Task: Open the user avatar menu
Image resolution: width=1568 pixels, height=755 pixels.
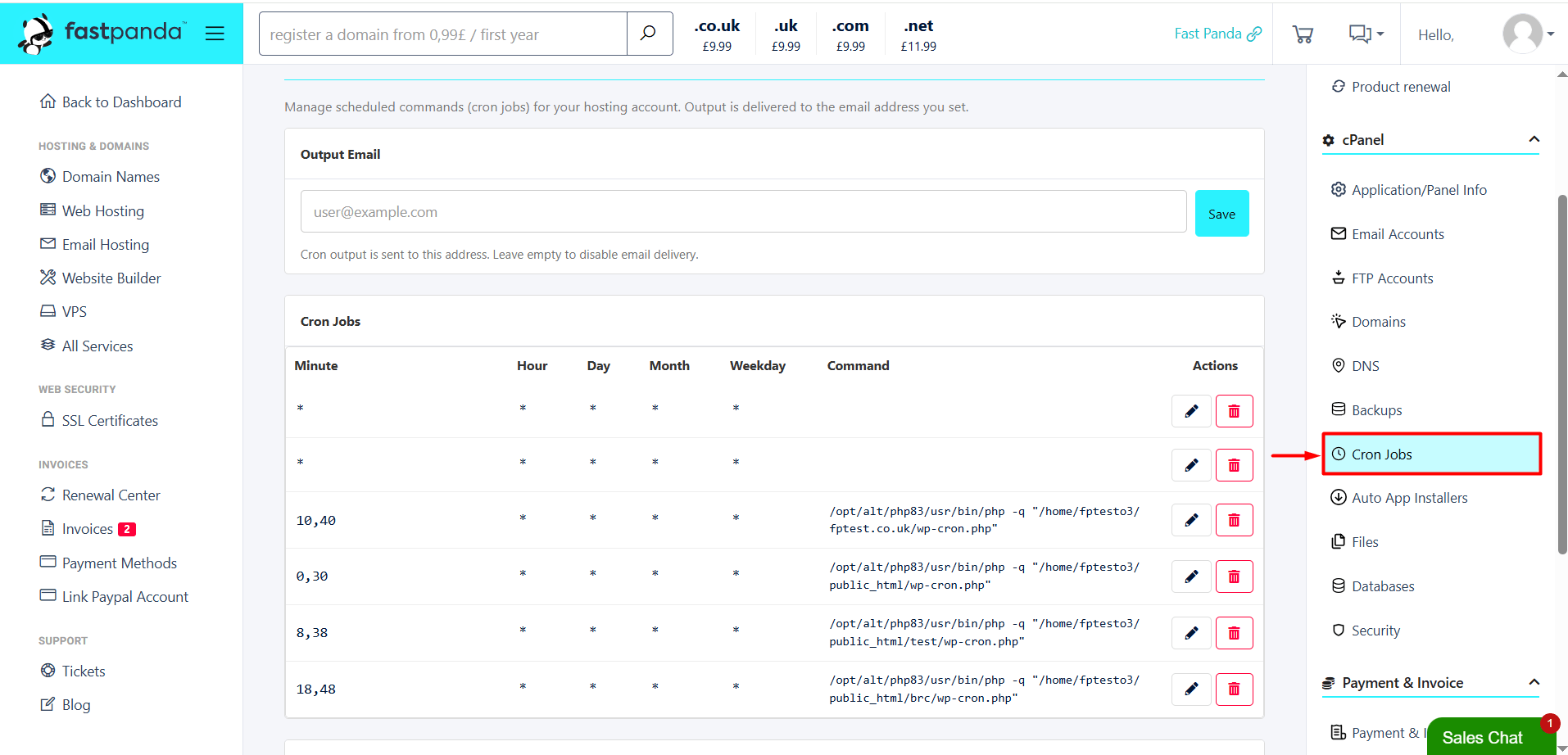Action: tap(1528, 34)
